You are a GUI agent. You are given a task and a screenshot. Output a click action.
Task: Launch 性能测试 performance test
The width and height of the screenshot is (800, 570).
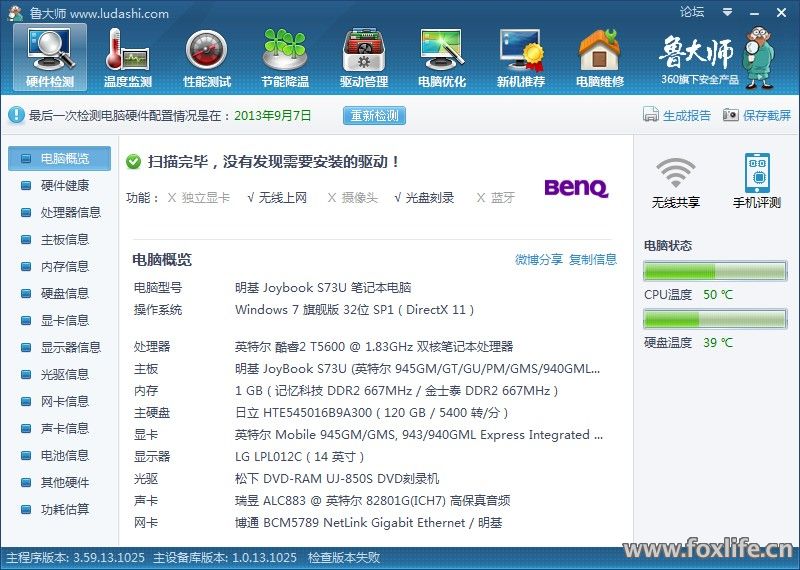(x=207, y=57)
